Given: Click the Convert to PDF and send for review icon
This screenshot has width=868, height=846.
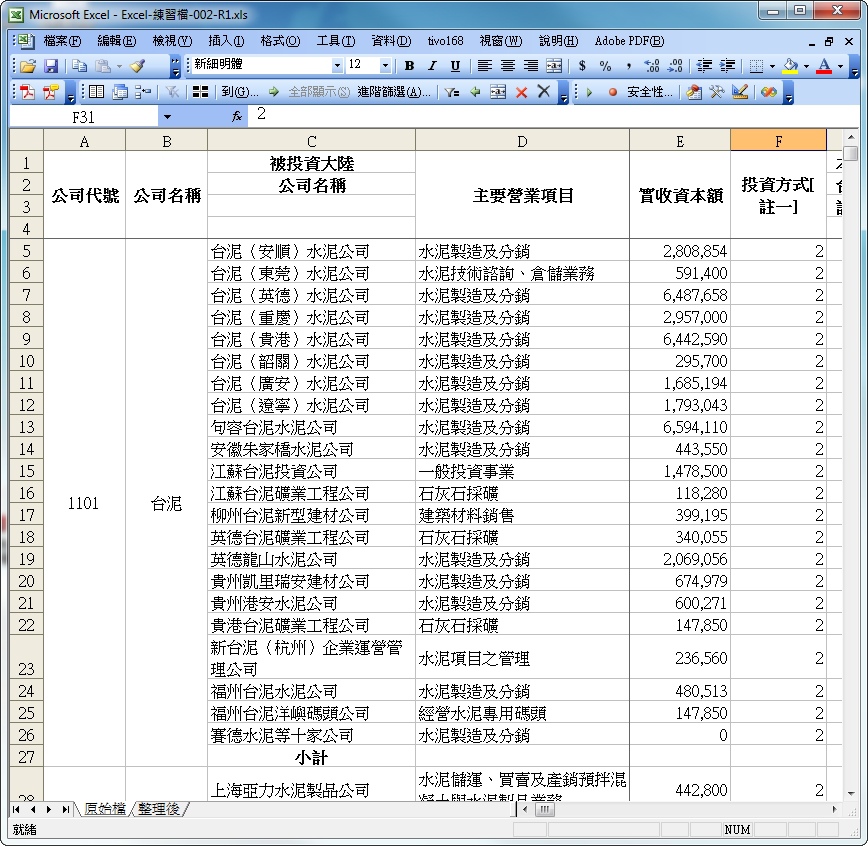Looking at the screenshot, I should click(x=51, y=92).
